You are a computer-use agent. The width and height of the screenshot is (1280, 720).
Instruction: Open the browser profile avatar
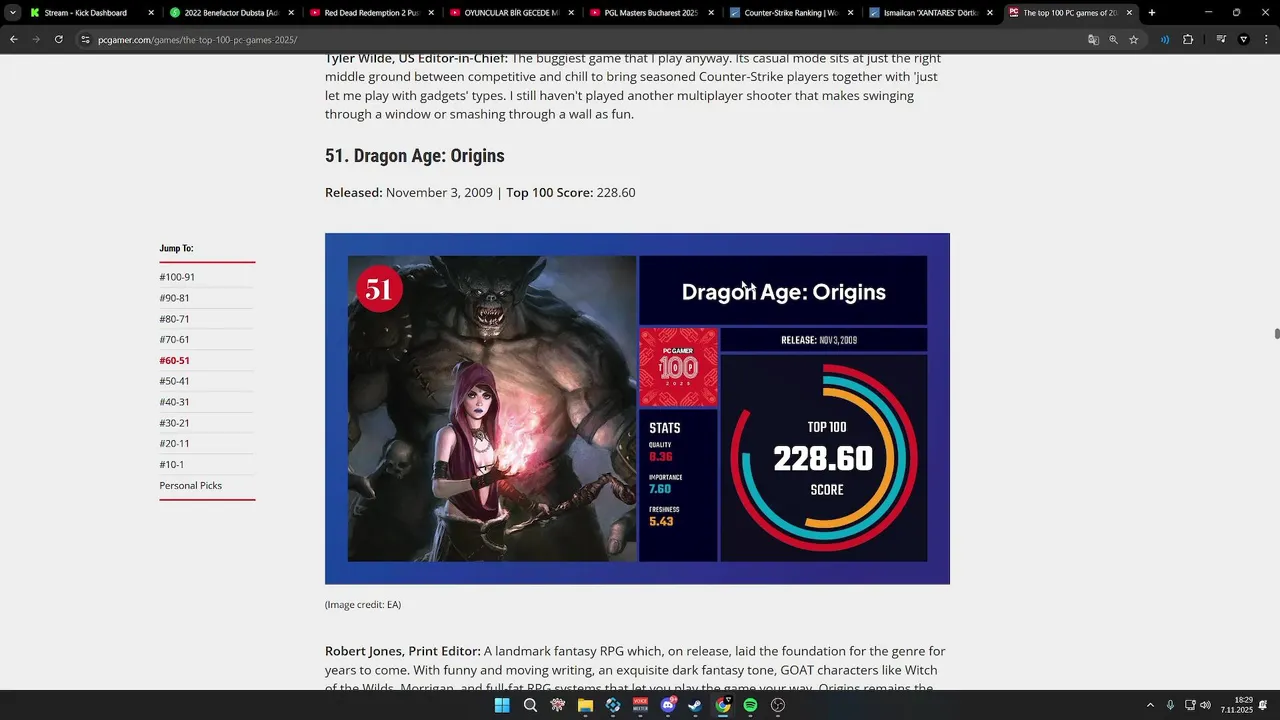point(1244,39)
